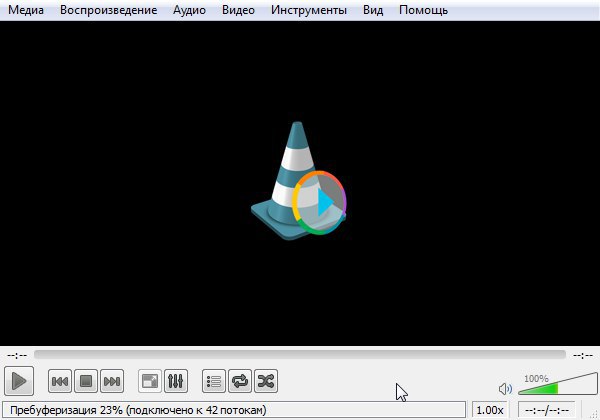The height and width of the screenshot is (420, 600).
Task: Click the 1.00x playback speed indicator
Action: 490,410
